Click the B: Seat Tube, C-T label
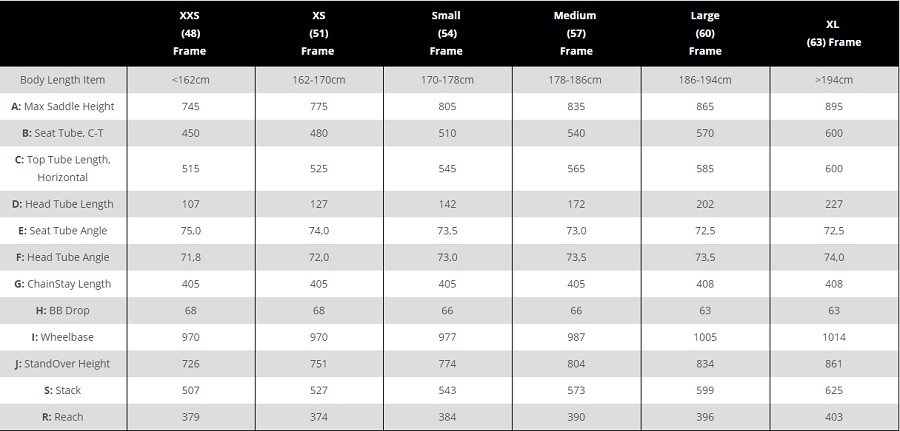The height and width of the screenshot is (431, 900). (63, 133)
